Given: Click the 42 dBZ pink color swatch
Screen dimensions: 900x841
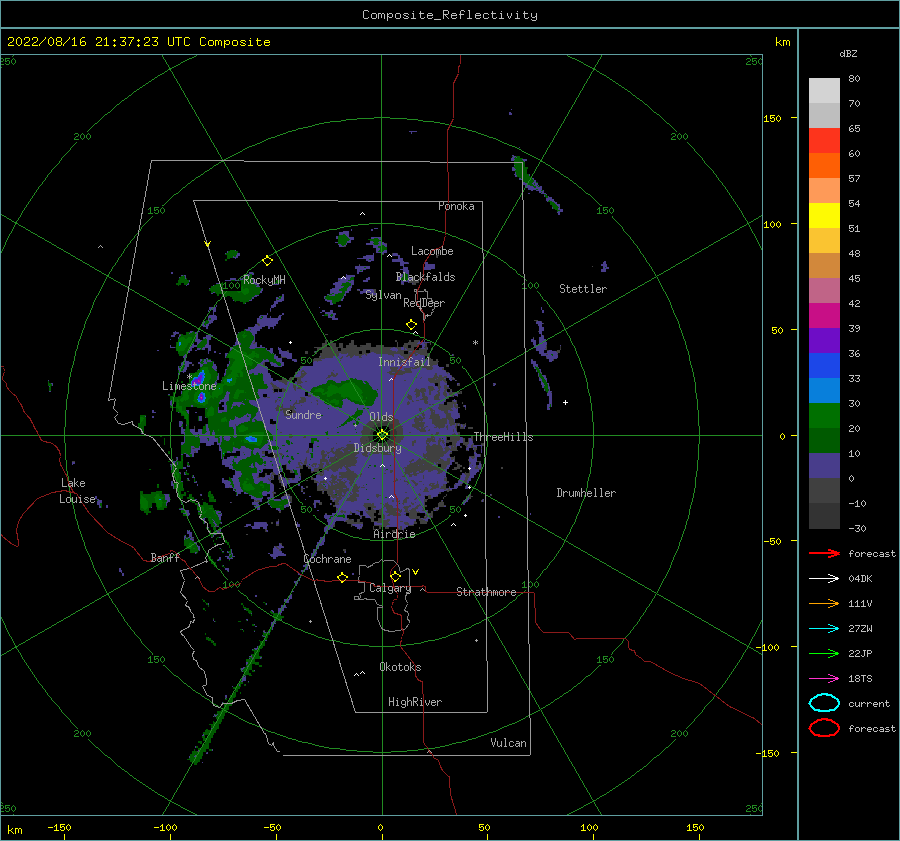Looking at the screenshot, I should click(824, 290).
